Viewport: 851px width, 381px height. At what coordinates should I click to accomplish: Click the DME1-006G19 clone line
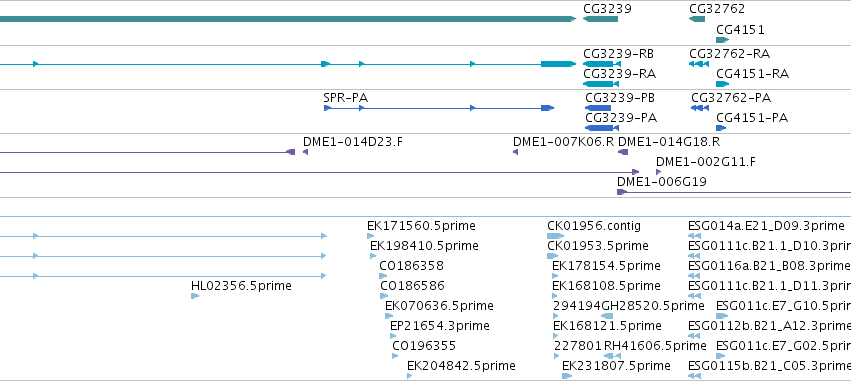pos(734,192)
